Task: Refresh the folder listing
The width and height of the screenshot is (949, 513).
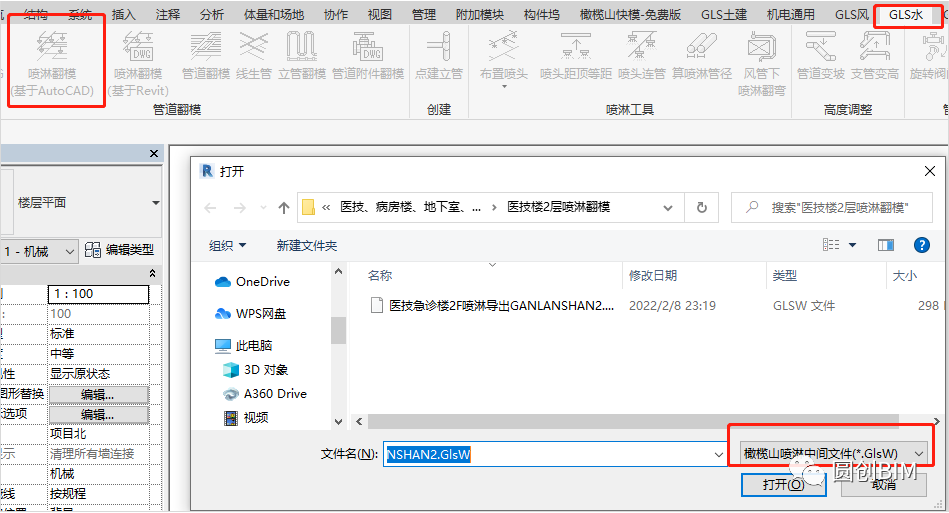Action: [701, 207]
